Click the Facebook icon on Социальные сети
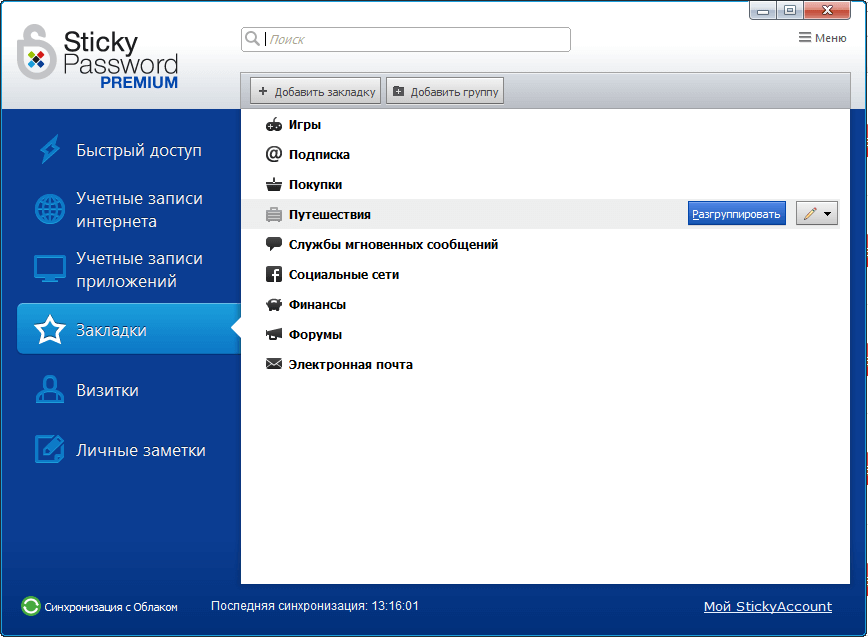The height and width of the screenshot is (638, 868). (x=274, y=274)
